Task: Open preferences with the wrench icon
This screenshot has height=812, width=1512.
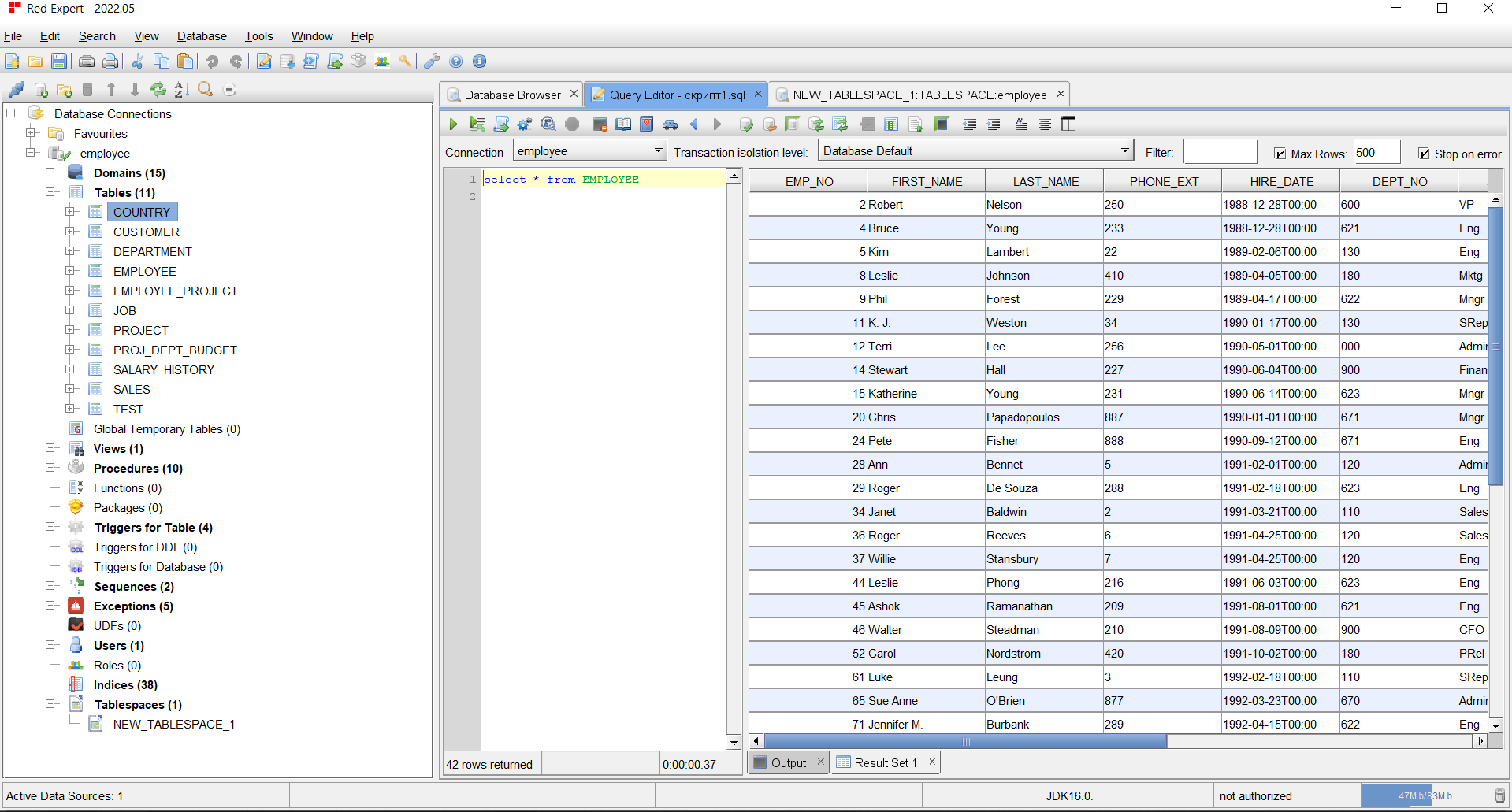Action: (x=432, y=61)
